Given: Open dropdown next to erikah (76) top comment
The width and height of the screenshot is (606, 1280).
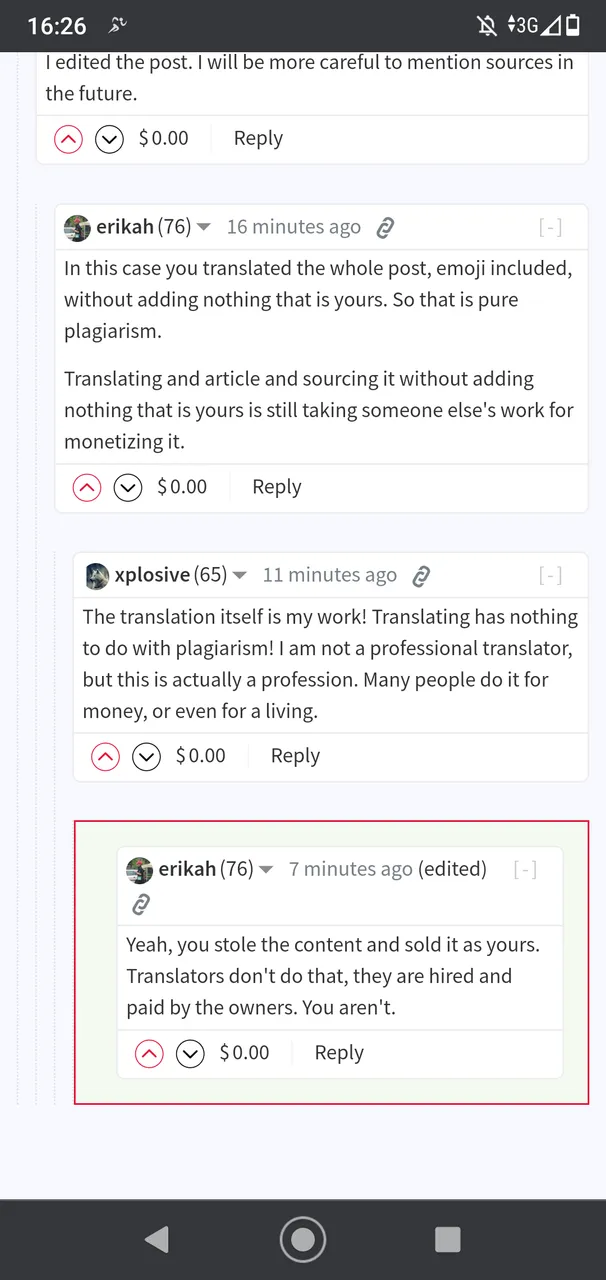Looking at the screenshot, I should [x=204, y=228].
